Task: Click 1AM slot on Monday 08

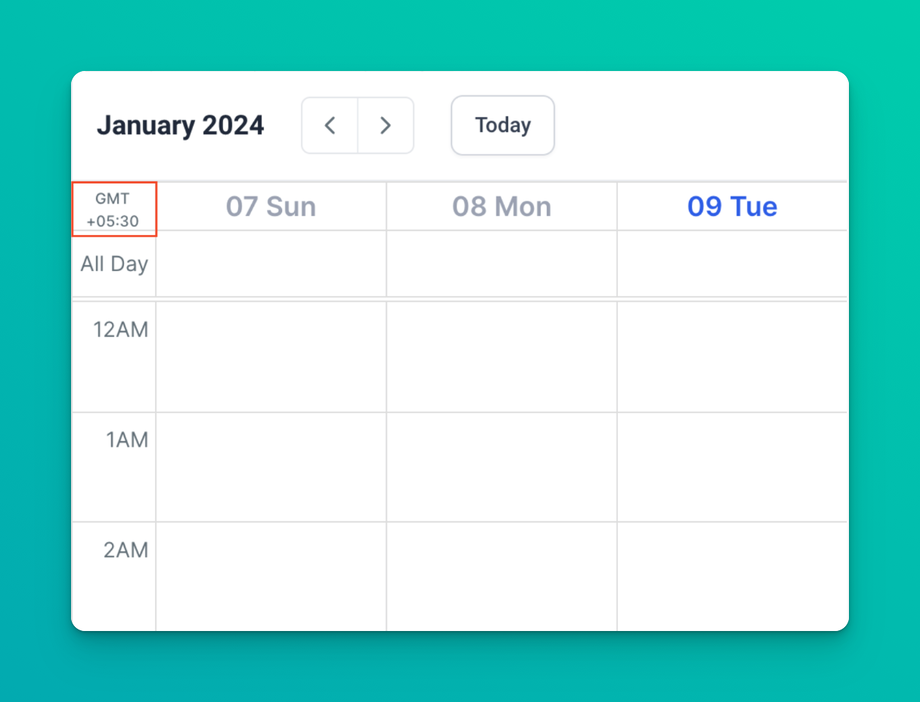Action: pyautogui.click(x=501, y=467)
